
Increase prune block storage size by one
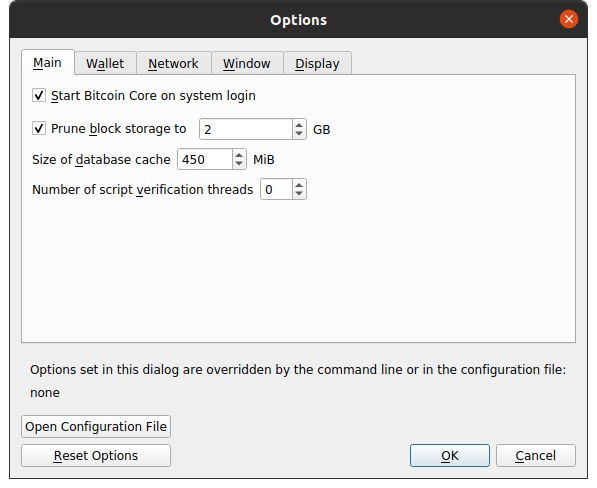(299, 124)
